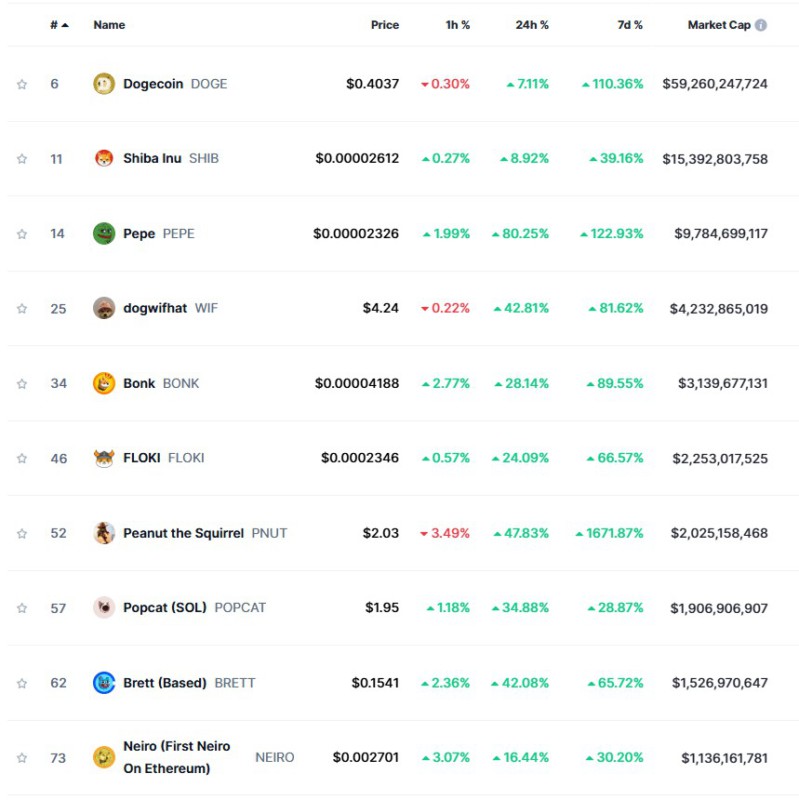The height and width of the screenshot is (800, 799).
Task: Click the Market Cap column header
Action: click(718, 25)
